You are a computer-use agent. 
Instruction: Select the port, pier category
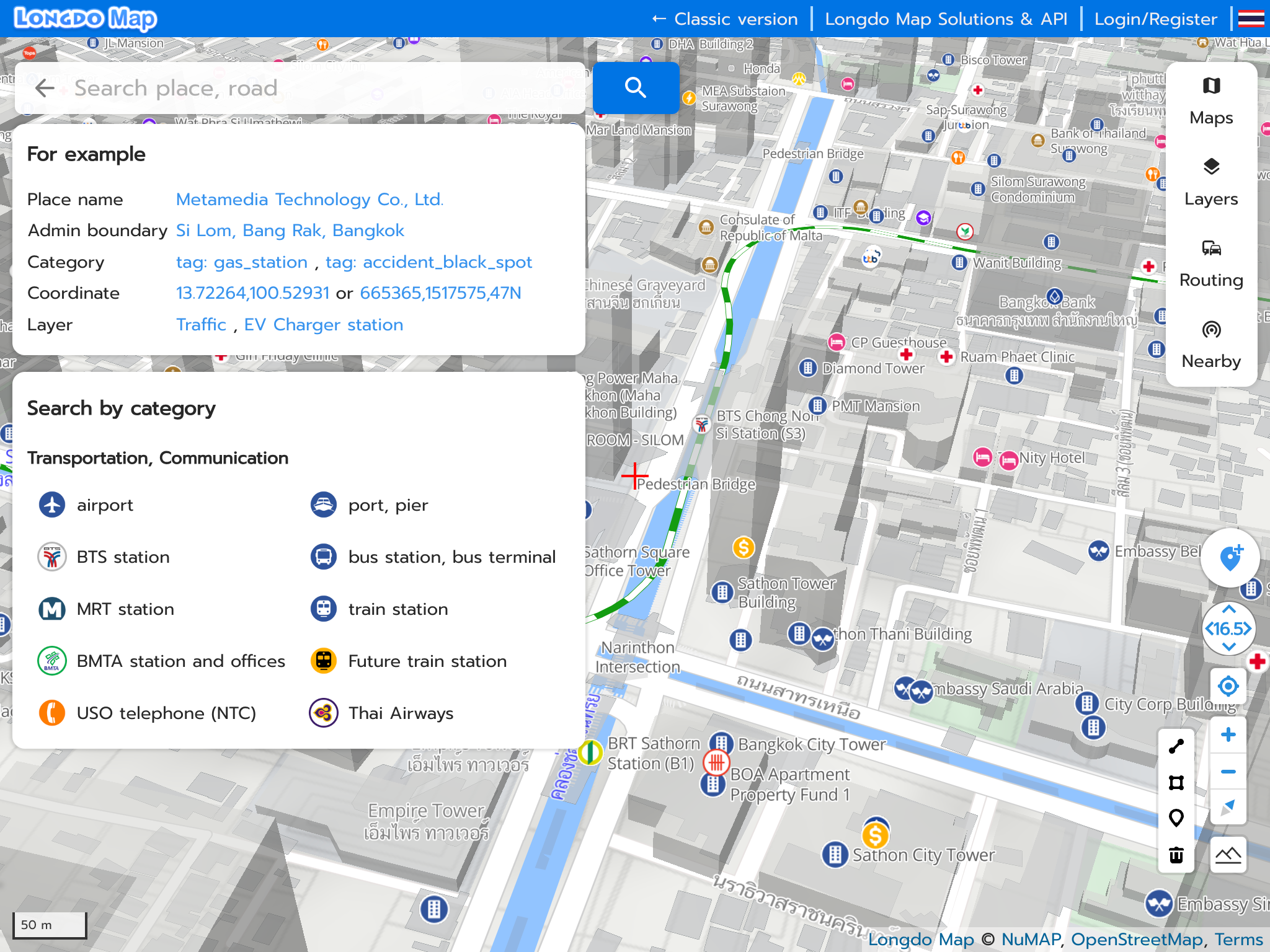pyautogui.click(x=370, y=505)
